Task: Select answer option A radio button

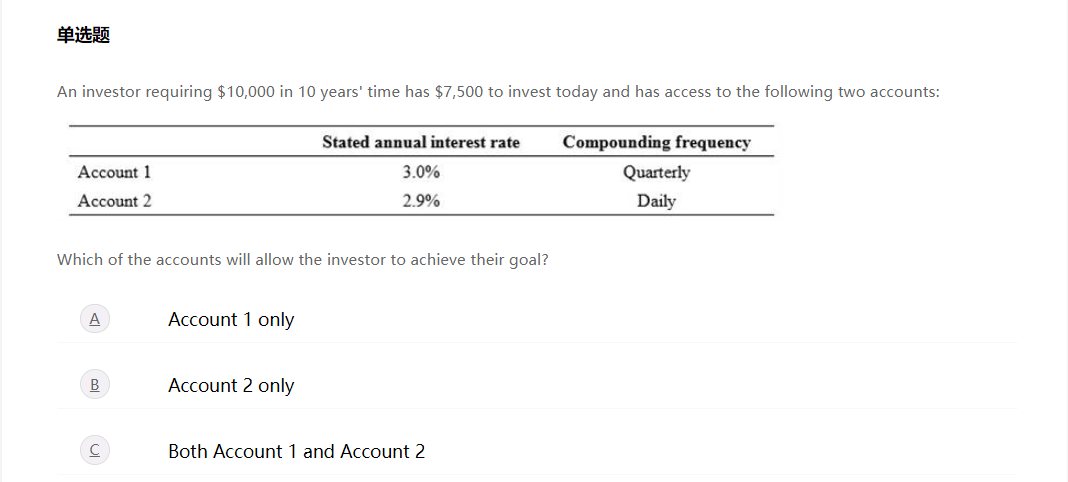Action: tap(95, 319)
